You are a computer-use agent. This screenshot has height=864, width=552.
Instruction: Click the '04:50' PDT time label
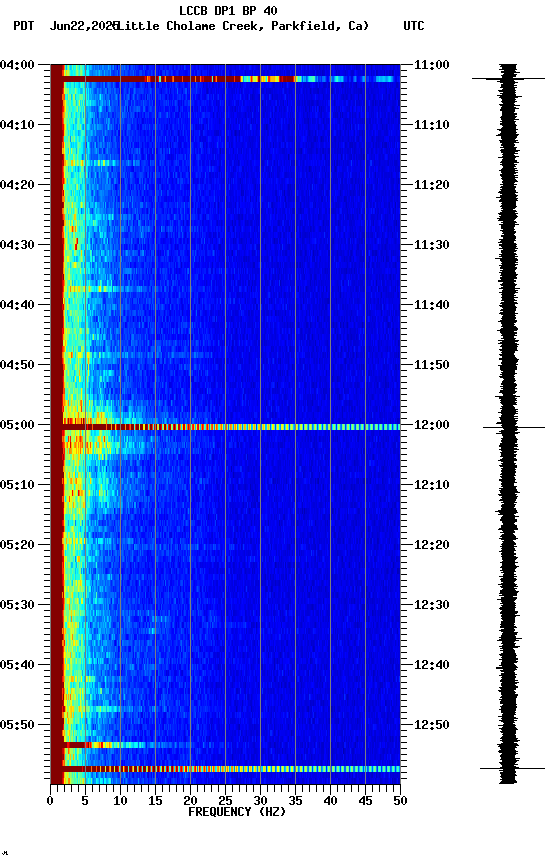pyautogui.click(x=17, y=365)
